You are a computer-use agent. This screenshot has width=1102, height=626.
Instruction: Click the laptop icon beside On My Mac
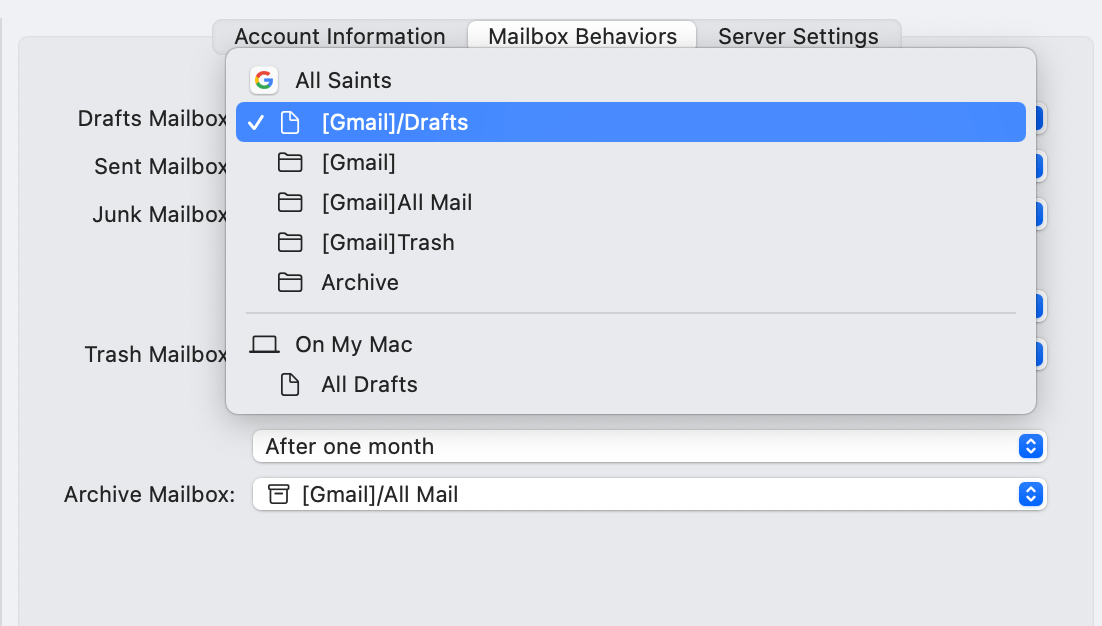click(264, 344)
